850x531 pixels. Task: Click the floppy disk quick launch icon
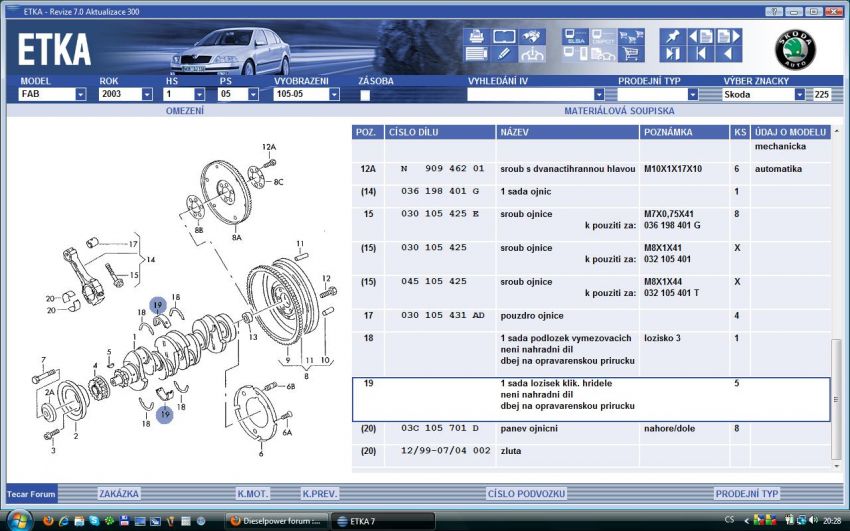point(124,521)
